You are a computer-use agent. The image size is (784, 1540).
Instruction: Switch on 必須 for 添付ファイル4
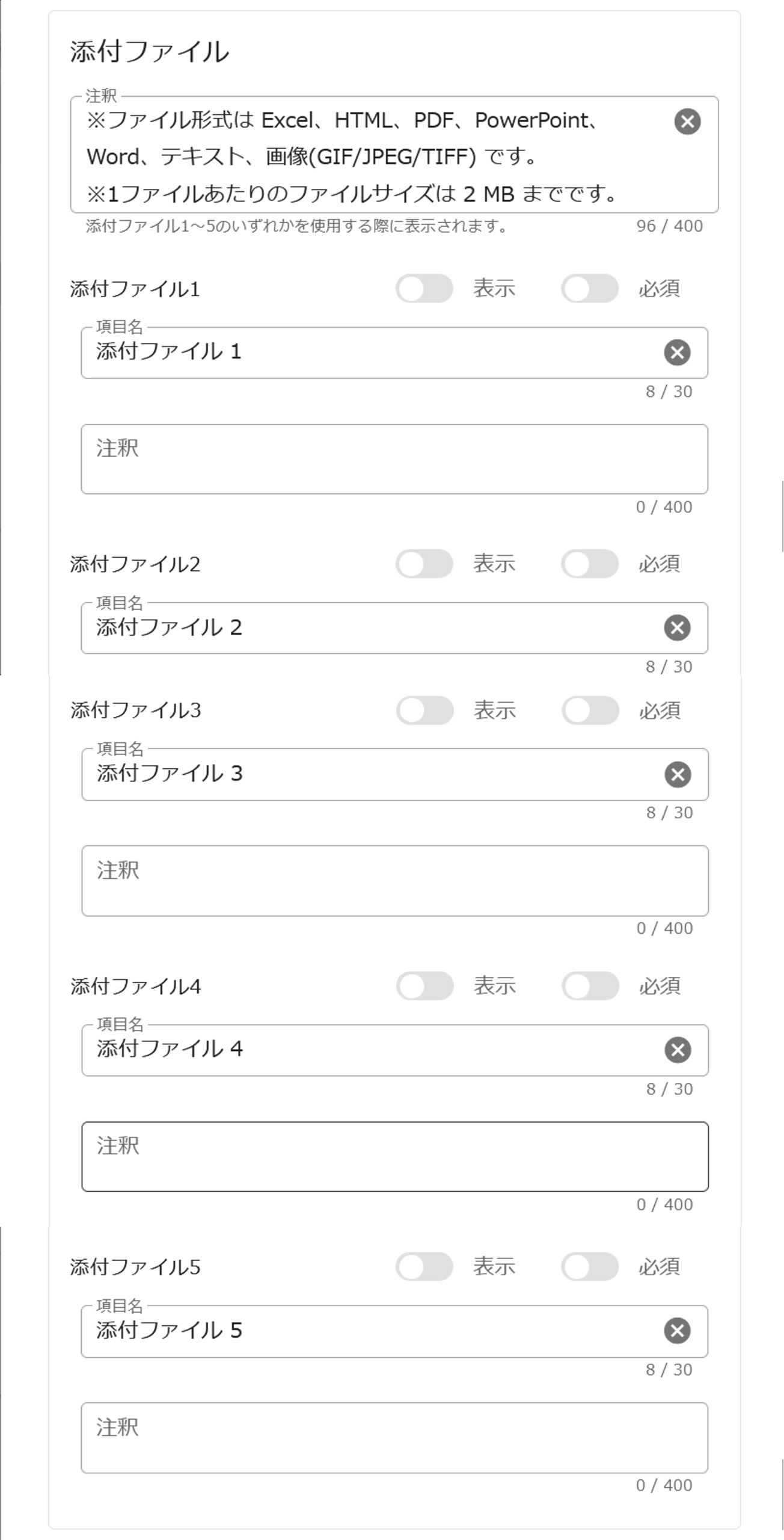[x=590, y=986]
